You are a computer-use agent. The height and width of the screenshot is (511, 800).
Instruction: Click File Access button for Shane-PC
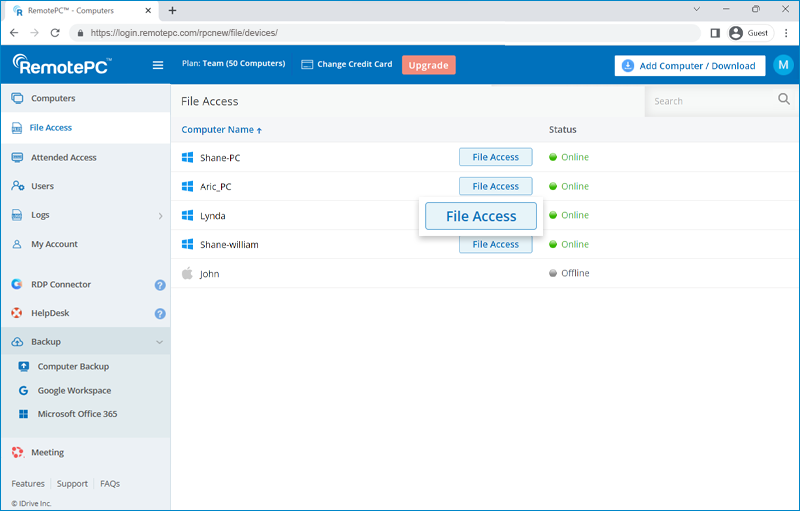(x=495, y=157)
